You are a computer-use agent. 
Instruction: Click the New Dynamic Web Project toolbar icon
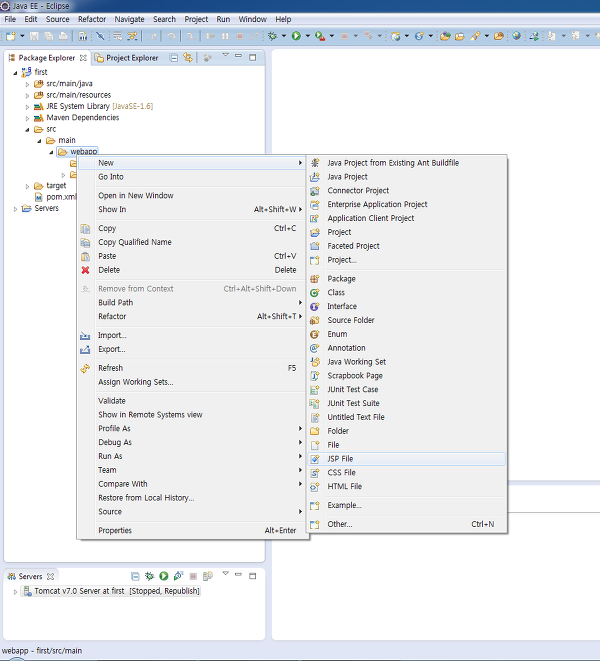point(395,36)
